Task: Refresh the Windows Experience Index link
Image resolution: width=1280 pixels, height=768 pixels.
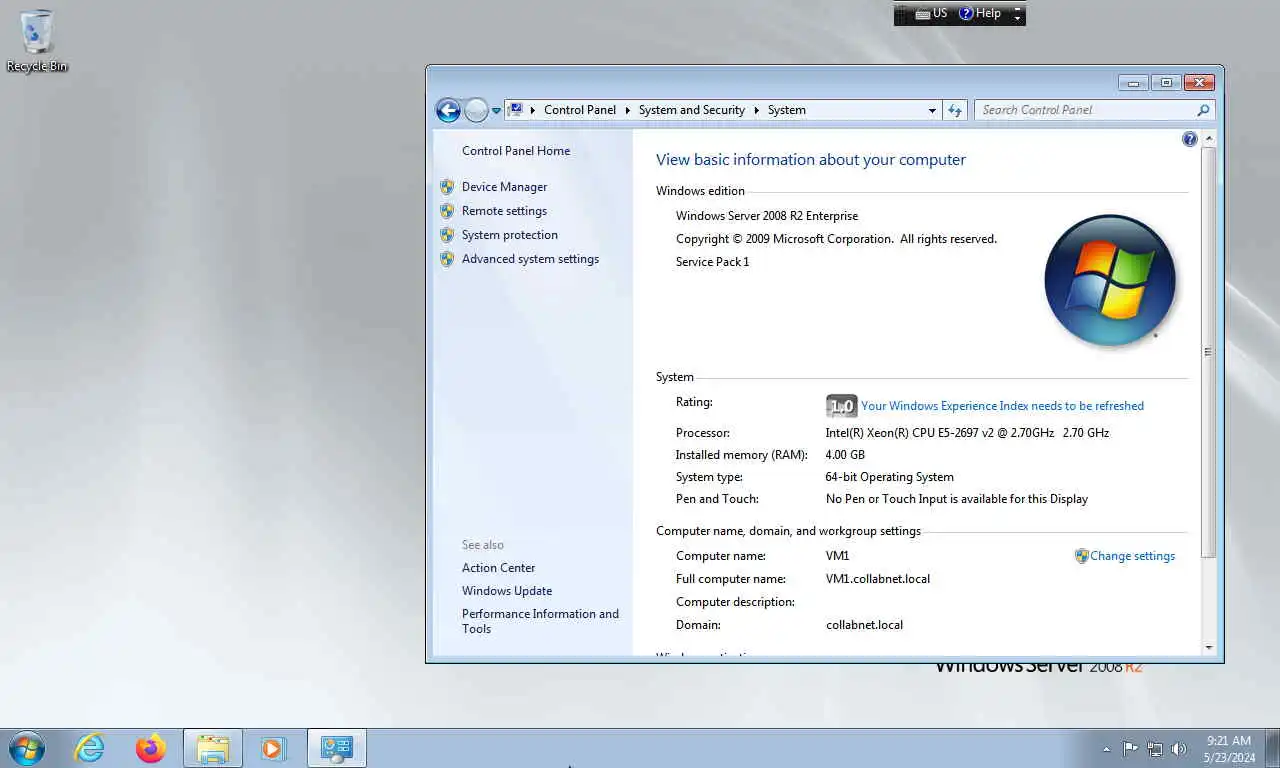Action: point(1002,406)
